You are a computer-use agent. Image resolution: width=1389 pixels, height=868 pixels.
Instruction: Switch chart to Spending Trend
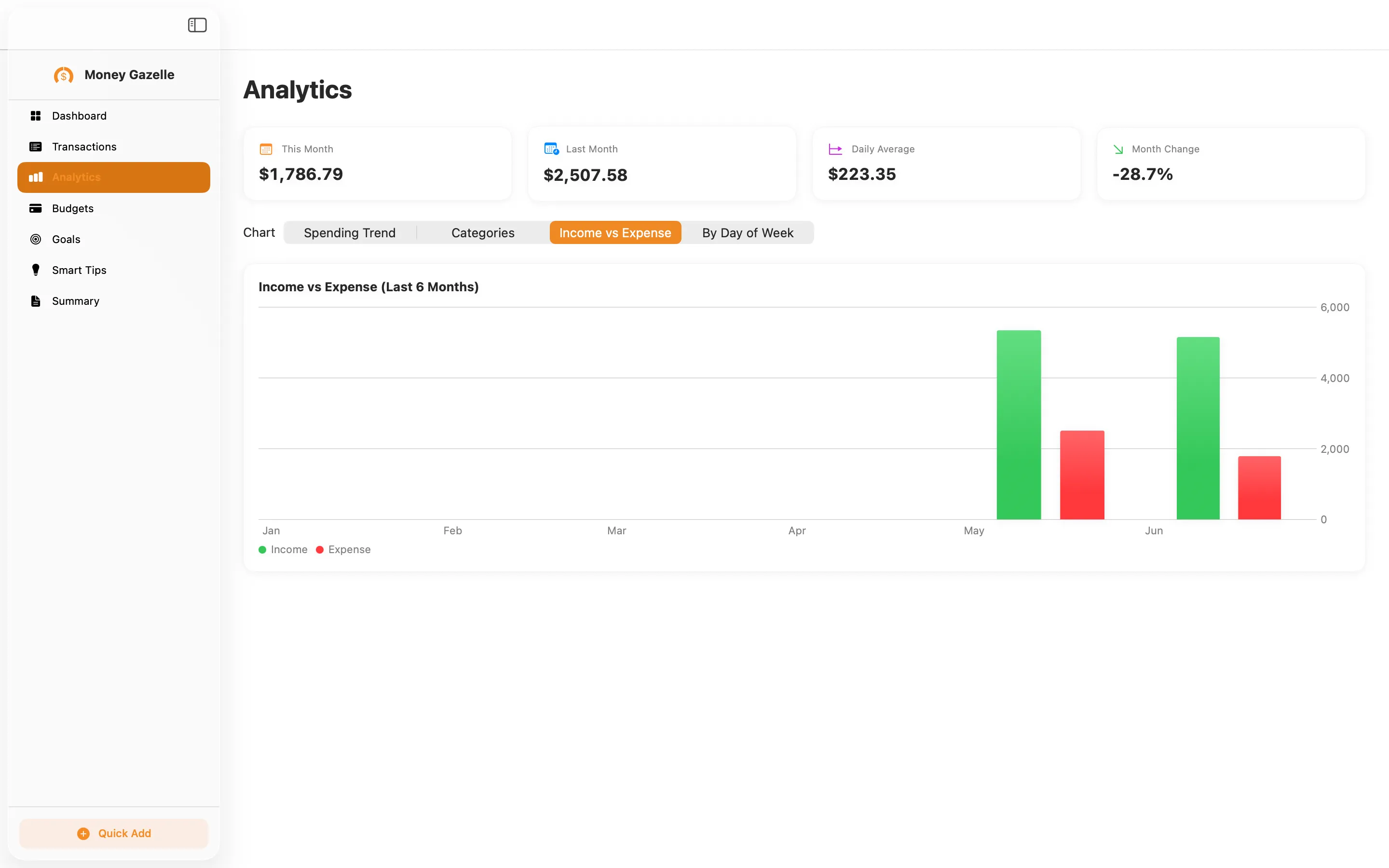[350, 232]
